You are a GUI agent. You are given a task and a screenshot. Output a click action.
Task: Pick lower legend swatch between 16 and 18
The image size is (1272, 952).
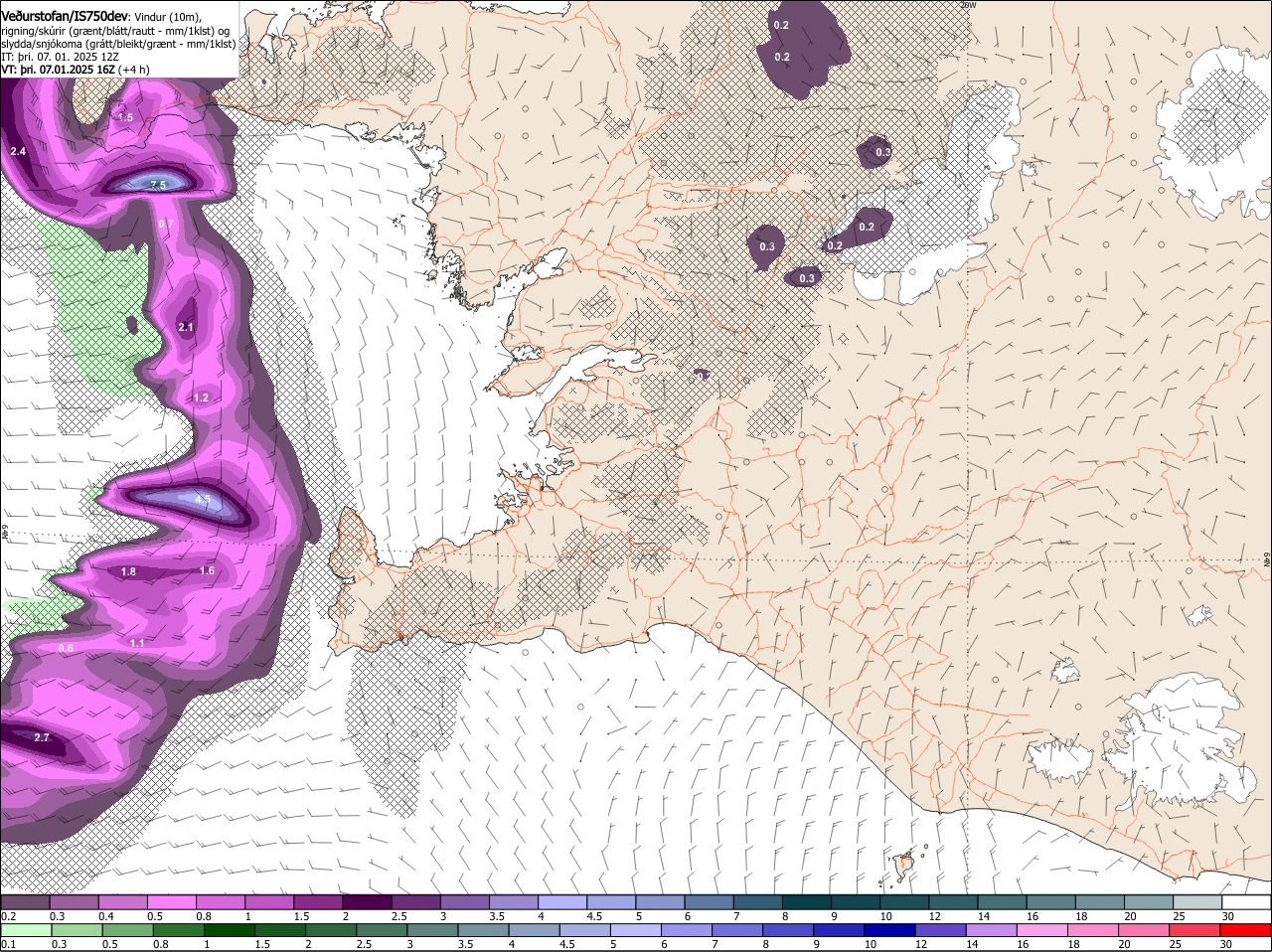[1044, 930]
